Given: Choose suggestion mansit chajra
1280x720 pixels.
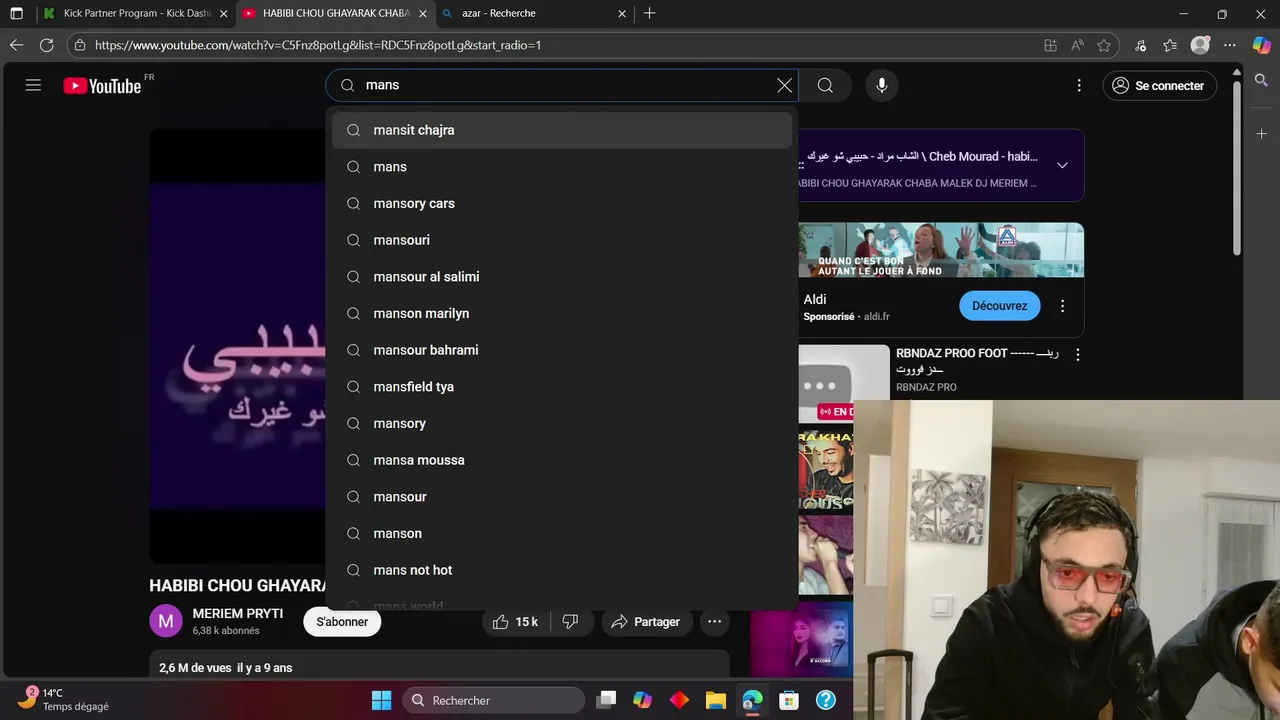Looking at the screenshot, I should click(x=562, y=130).
